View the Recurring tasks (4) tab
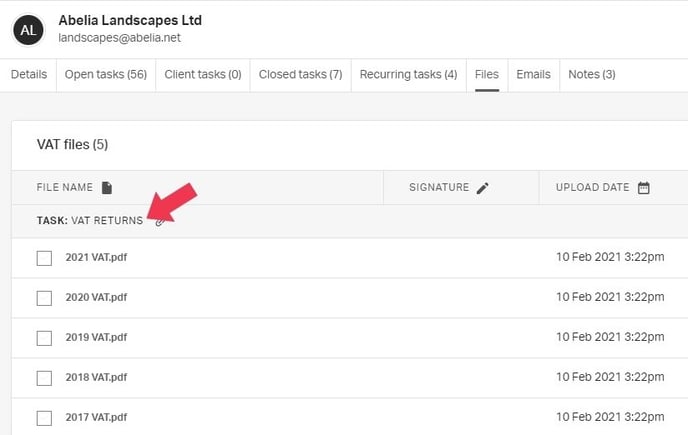Image resolution: width=688 pixels, height=435 pixels. pos(408,75)
